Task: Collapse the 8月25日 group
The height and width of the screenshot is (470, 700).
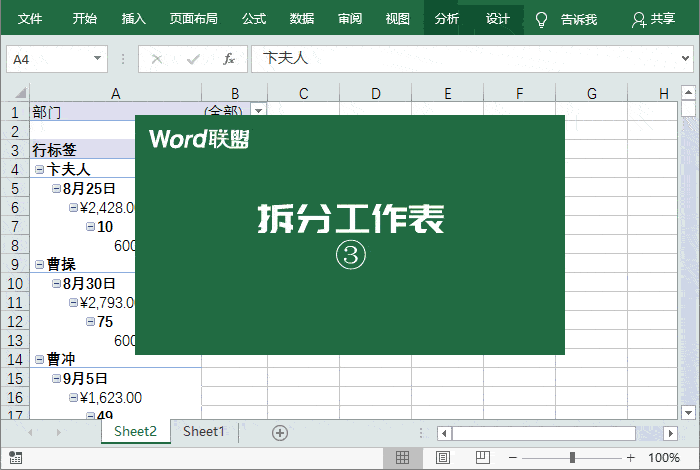Action: (x=56, y=188)
